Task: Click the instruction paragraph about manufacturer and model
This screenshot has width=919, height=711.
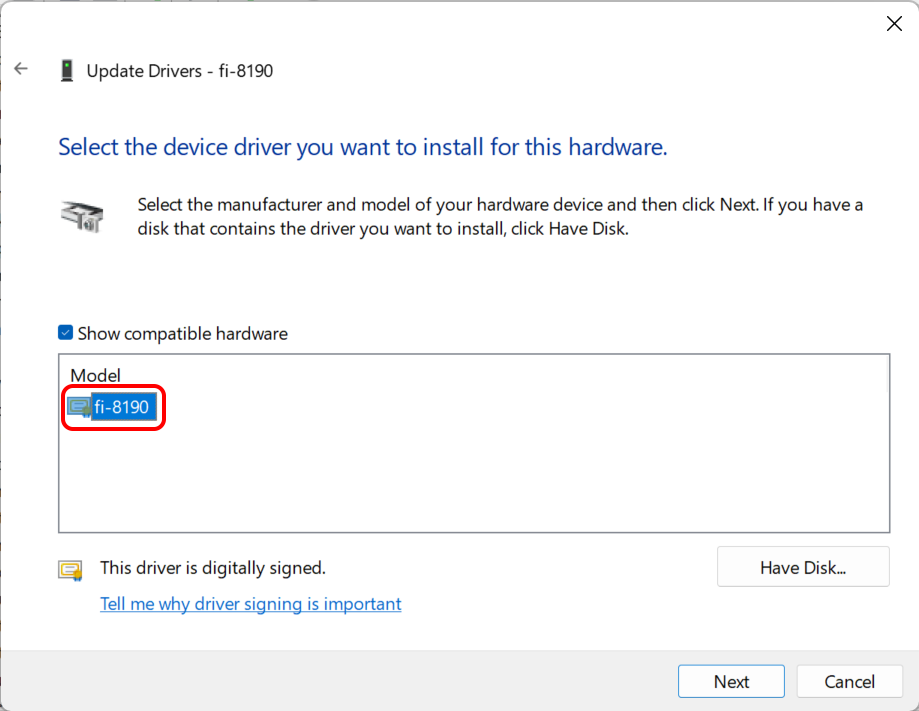Action: (x=500, y=216)
